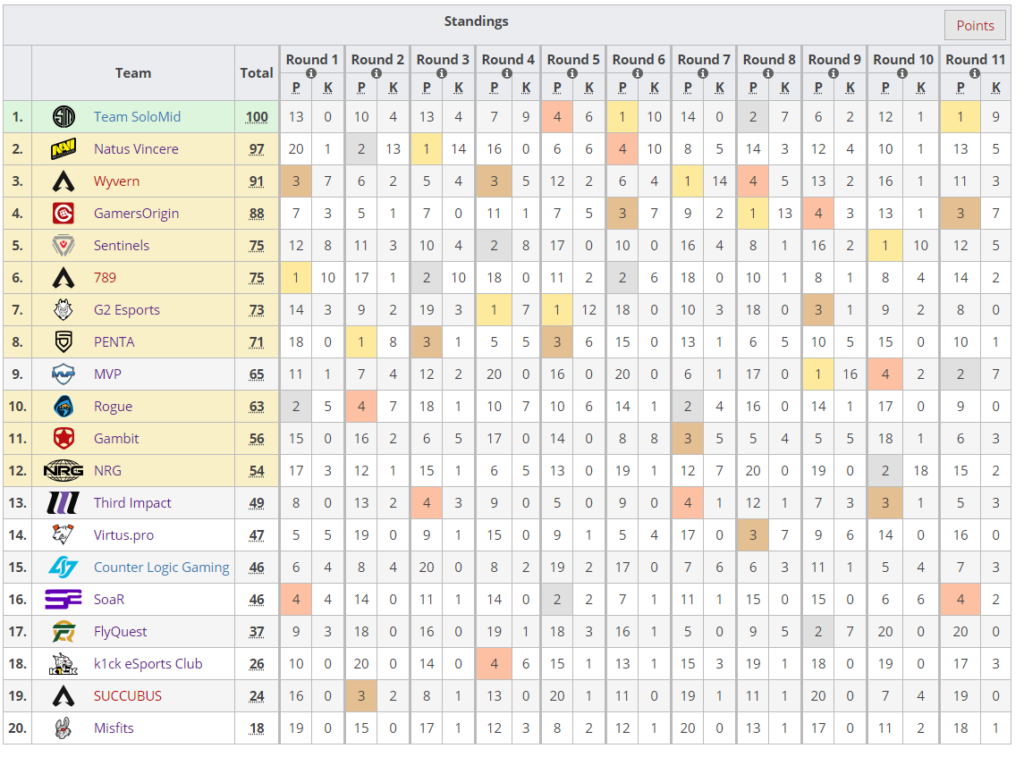Click MVP's Round 9 kills value 16
The image size is (1024, 757).
(850, 374)
